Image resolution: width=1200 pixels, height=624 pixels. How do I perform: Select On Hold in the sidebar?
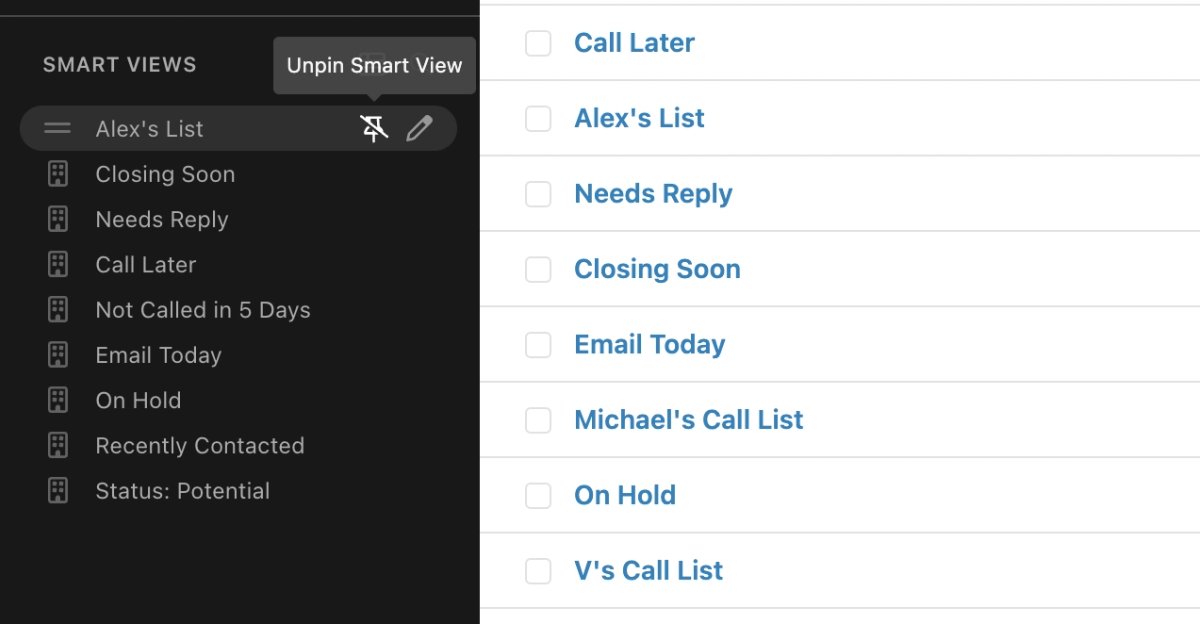138,400
